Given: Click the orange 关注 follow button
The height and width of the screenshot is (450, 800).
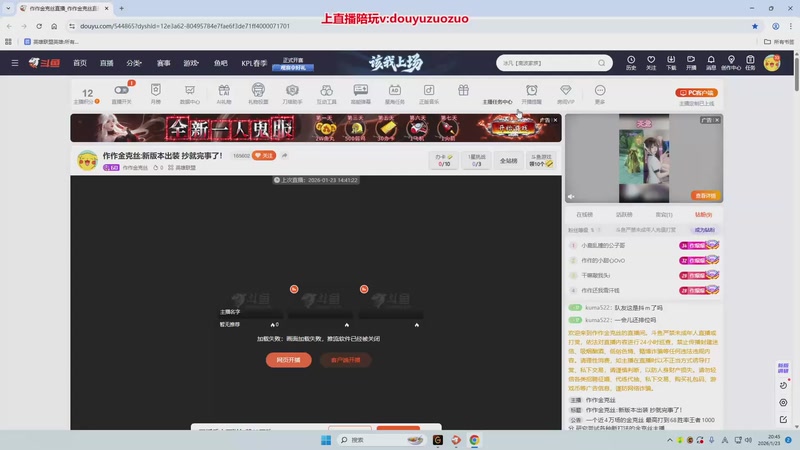Looking at the screenshot, I should click(264, 156).
